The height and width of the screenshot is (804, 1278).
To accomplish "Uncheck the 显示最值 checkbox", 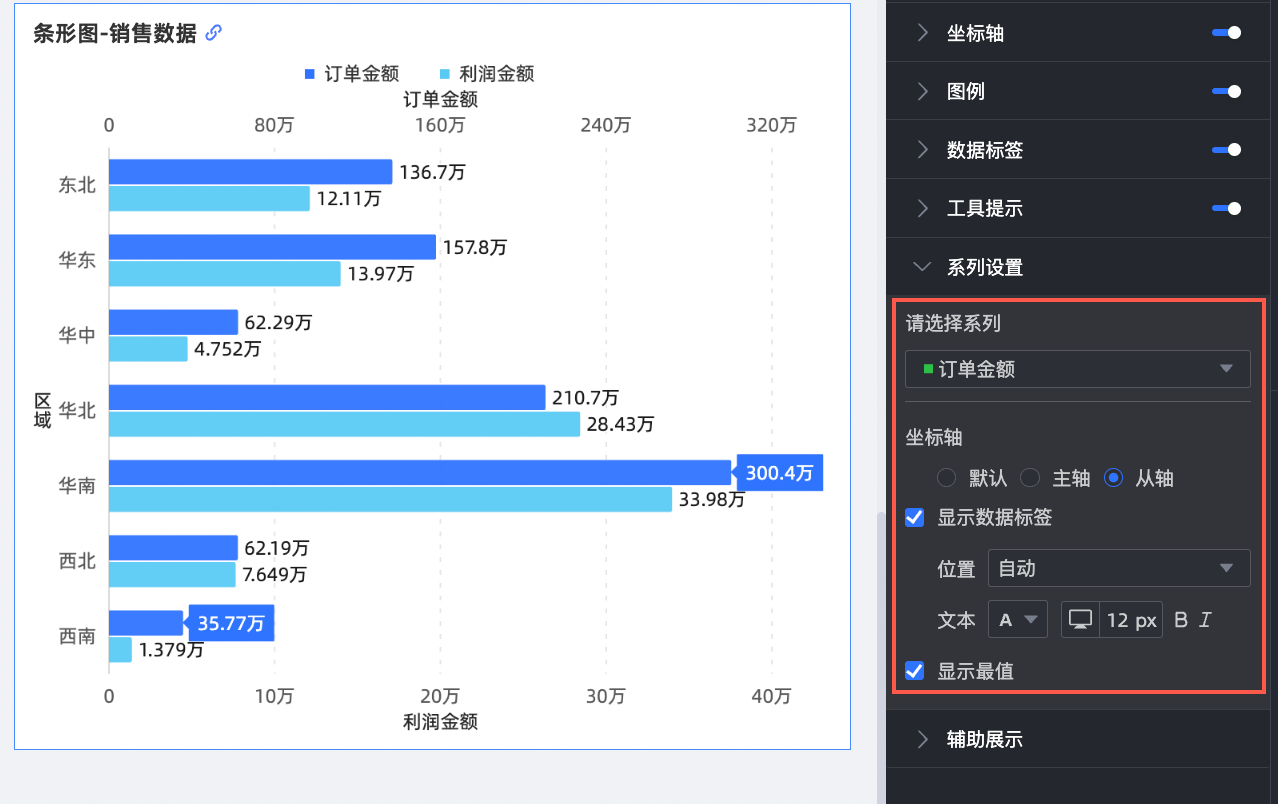I will [x=914, y=671].
